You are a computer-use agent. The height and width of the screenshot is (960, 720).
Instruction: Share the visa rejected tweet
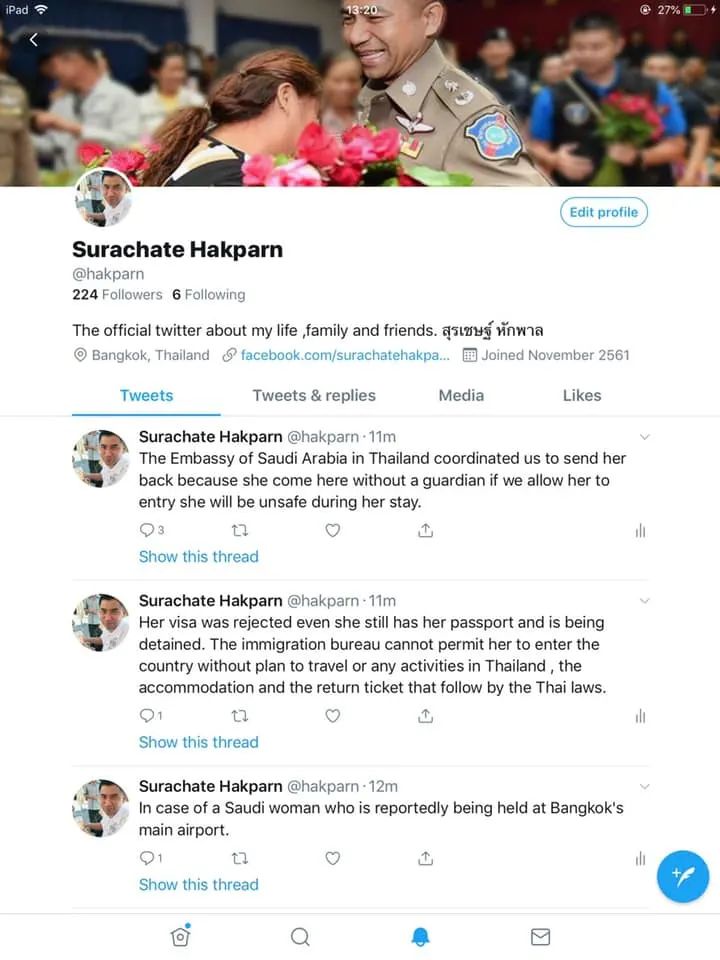[426, 715]
